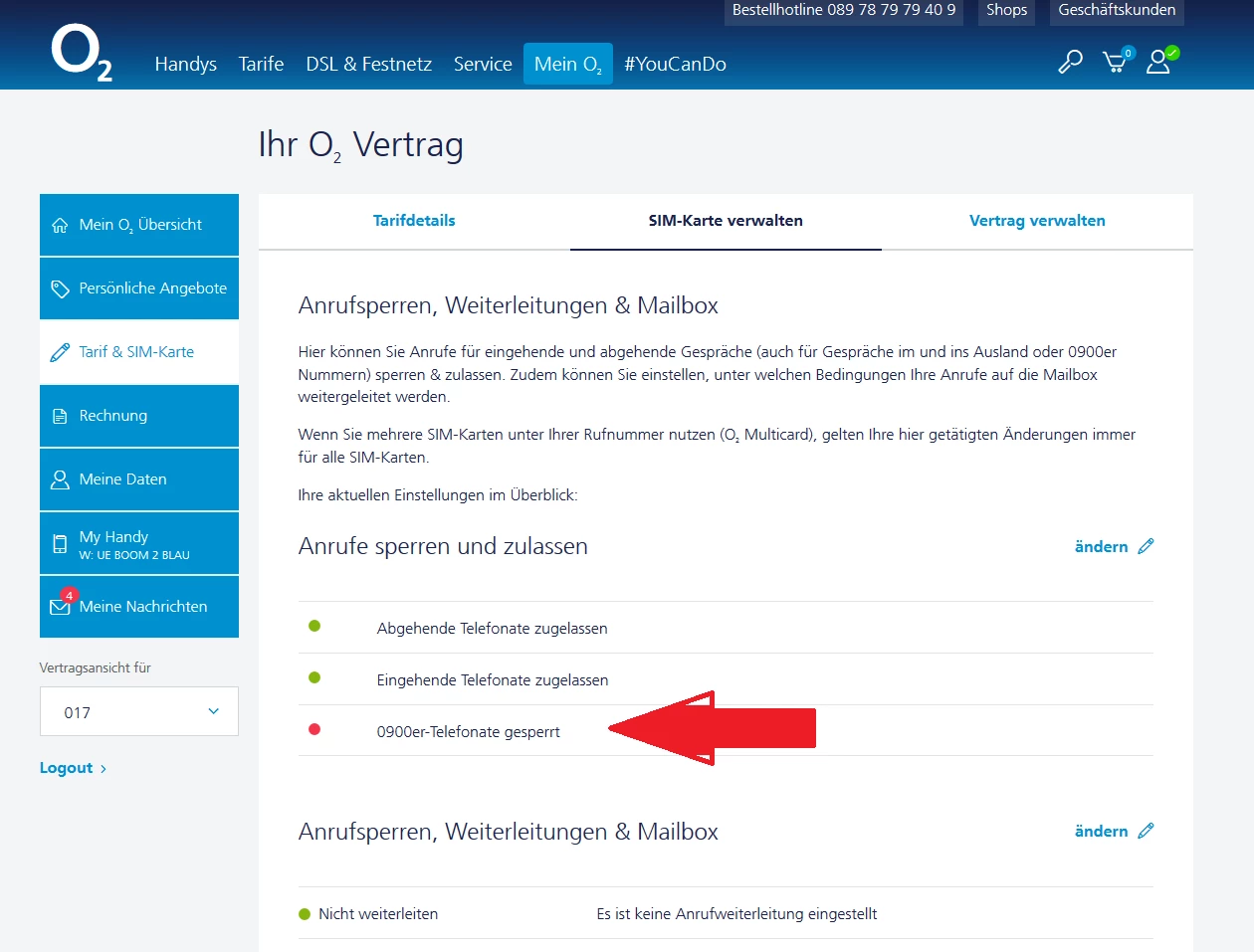Click the document icon beside Rechnung
This screenshot has width=1254, height=952.
point(60,416)
